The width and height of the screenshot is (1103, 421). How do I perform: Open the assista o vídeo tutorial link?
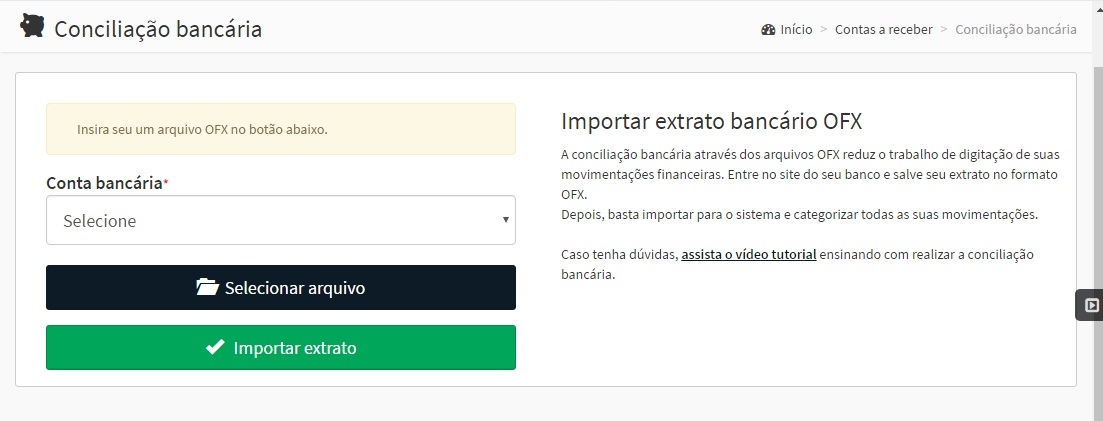pos(748,254)
